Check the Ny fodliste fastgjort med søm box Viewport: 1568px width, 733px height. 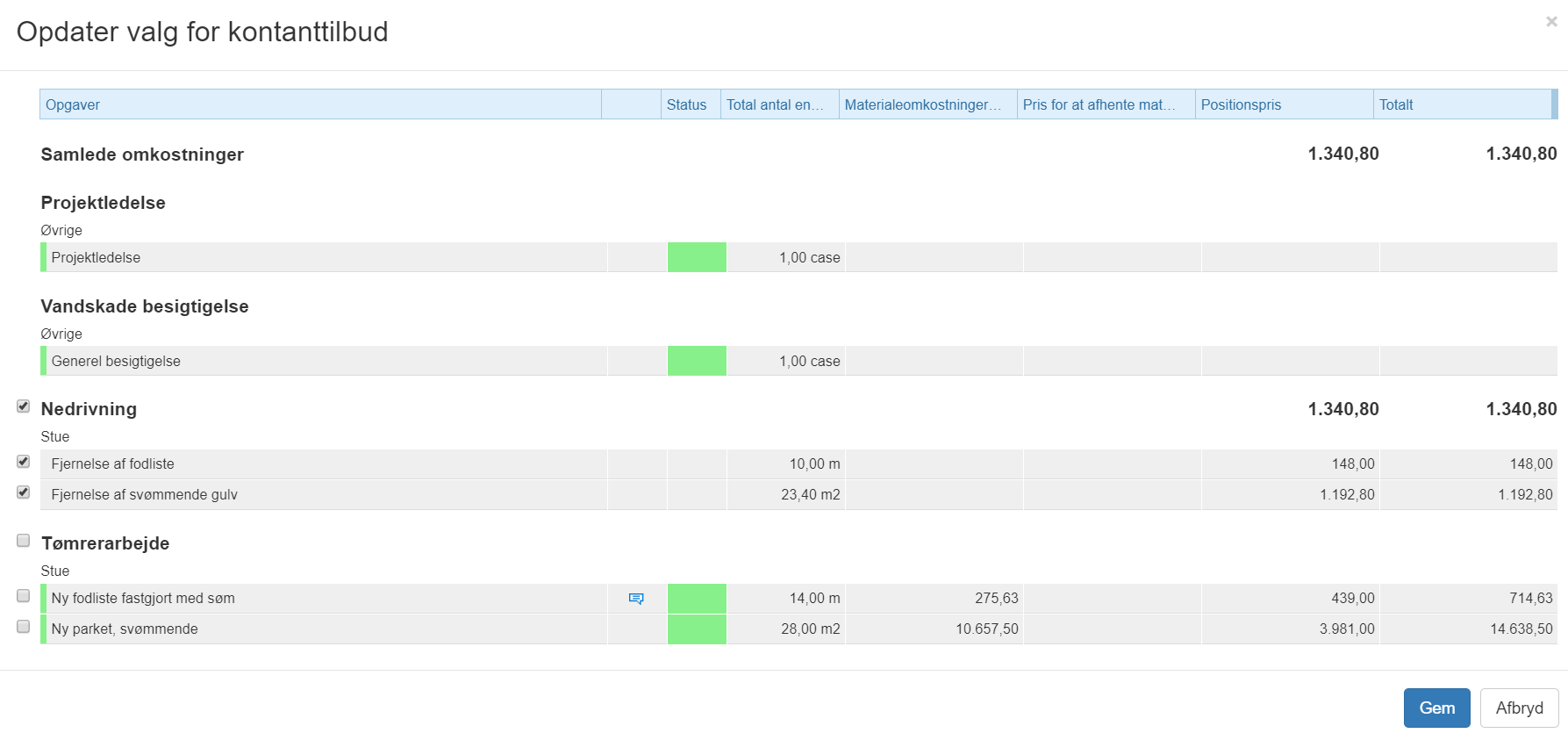(x=24, y=596)
